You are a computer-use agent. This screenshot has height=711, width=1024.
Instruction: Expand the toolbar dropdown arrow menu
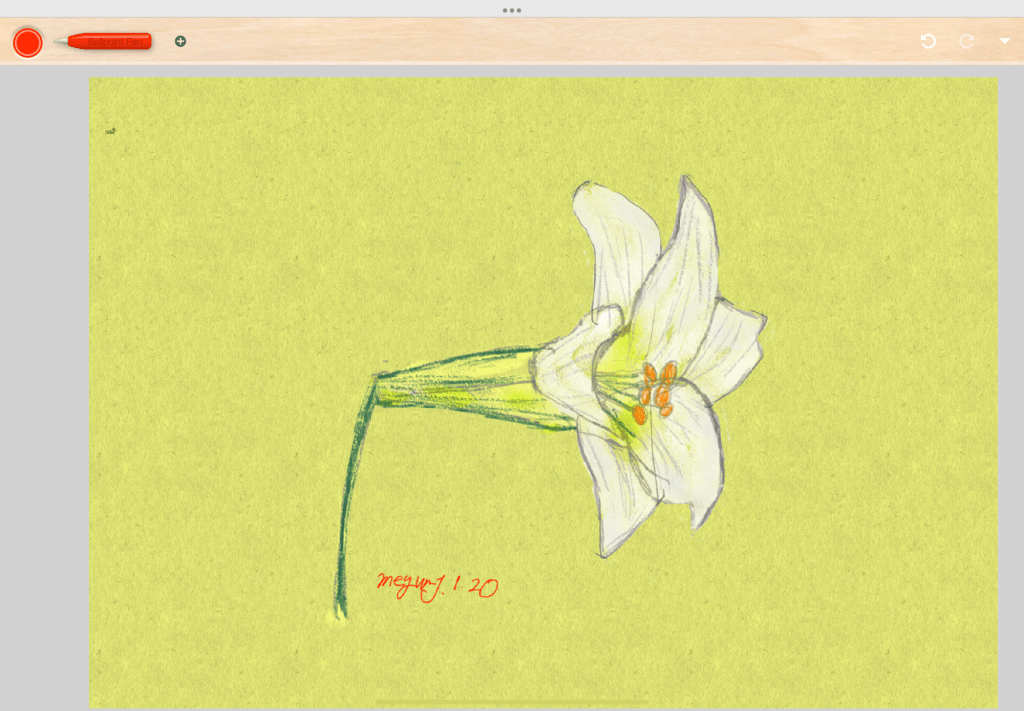coord(1004,41)
